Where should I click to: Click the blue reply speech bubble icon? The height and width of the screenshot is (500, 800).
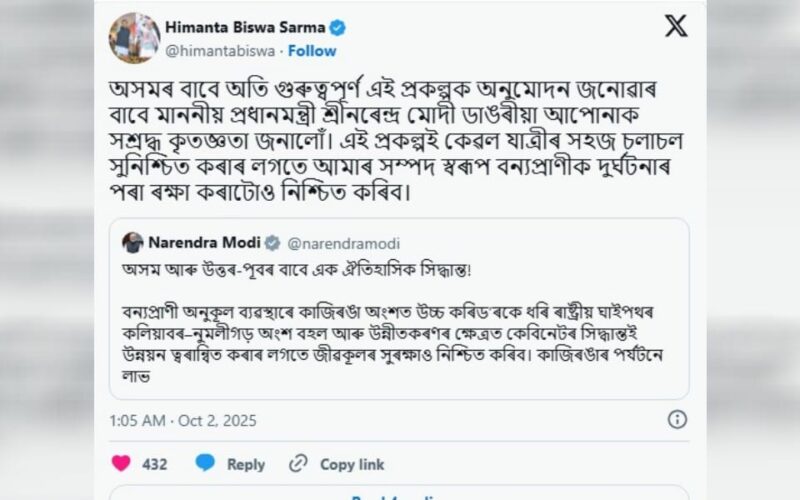205,463
